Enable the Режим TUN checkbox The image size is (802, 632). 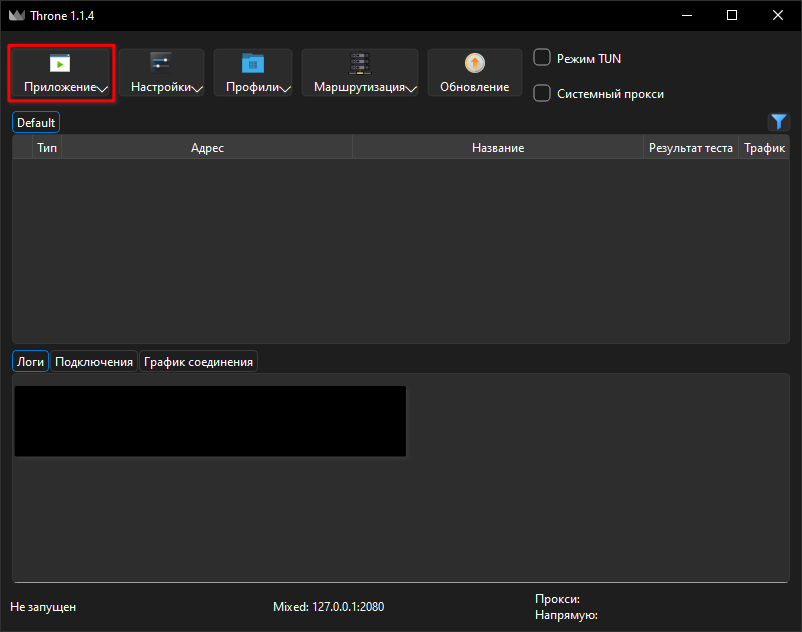(x=542, y=57)
